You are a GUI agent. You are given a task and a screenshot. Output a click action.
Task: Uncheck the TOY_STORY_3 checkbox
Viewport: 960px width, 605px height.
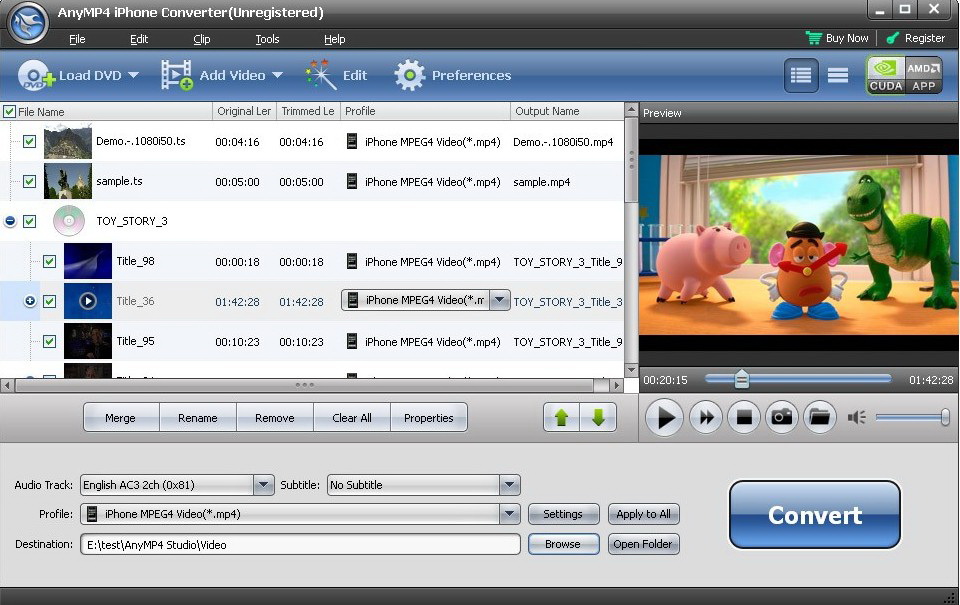tap(29, 221)
